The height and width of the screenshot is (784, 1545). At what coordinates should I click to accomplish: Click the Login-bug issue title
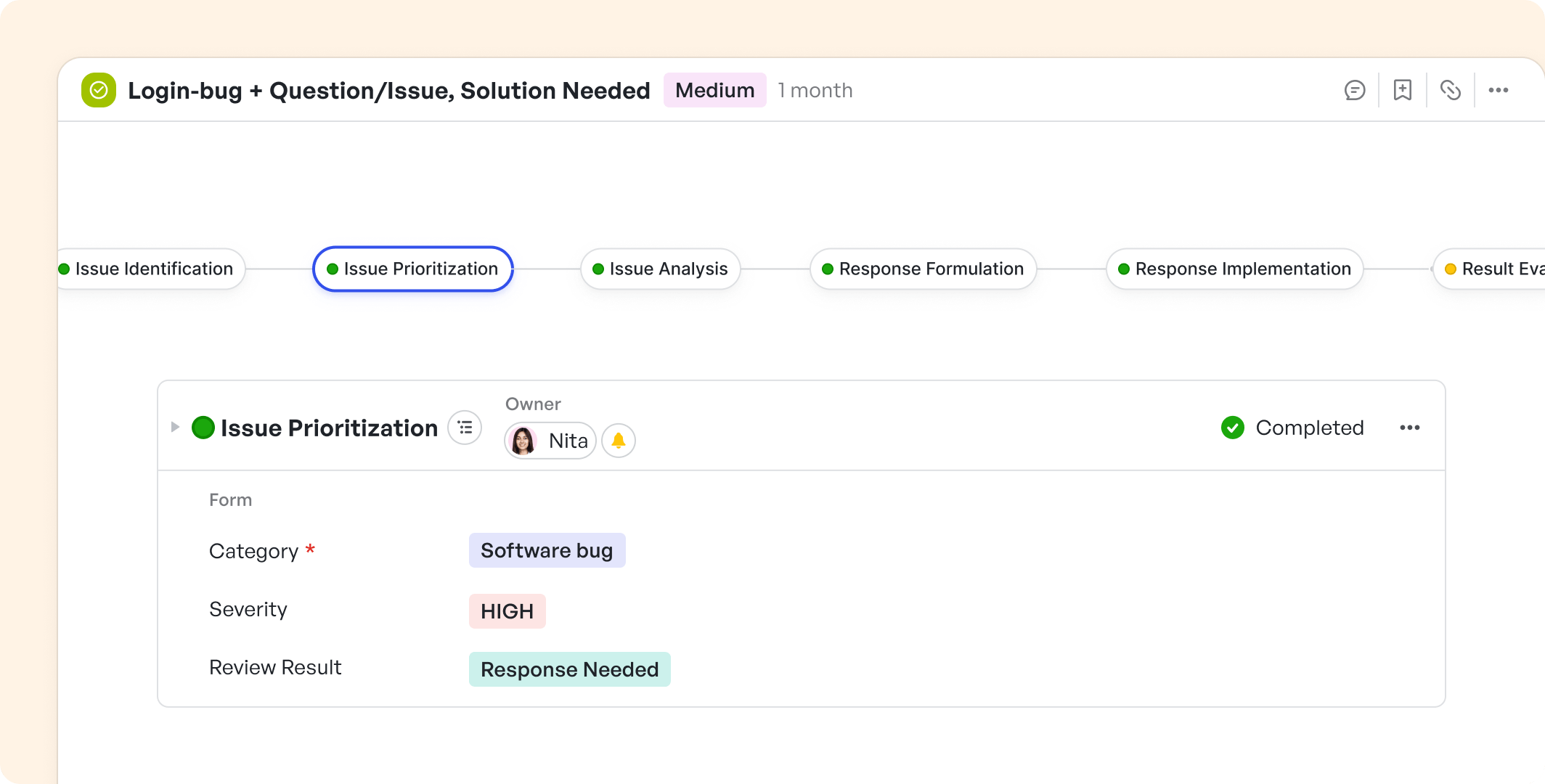(389, 90)
